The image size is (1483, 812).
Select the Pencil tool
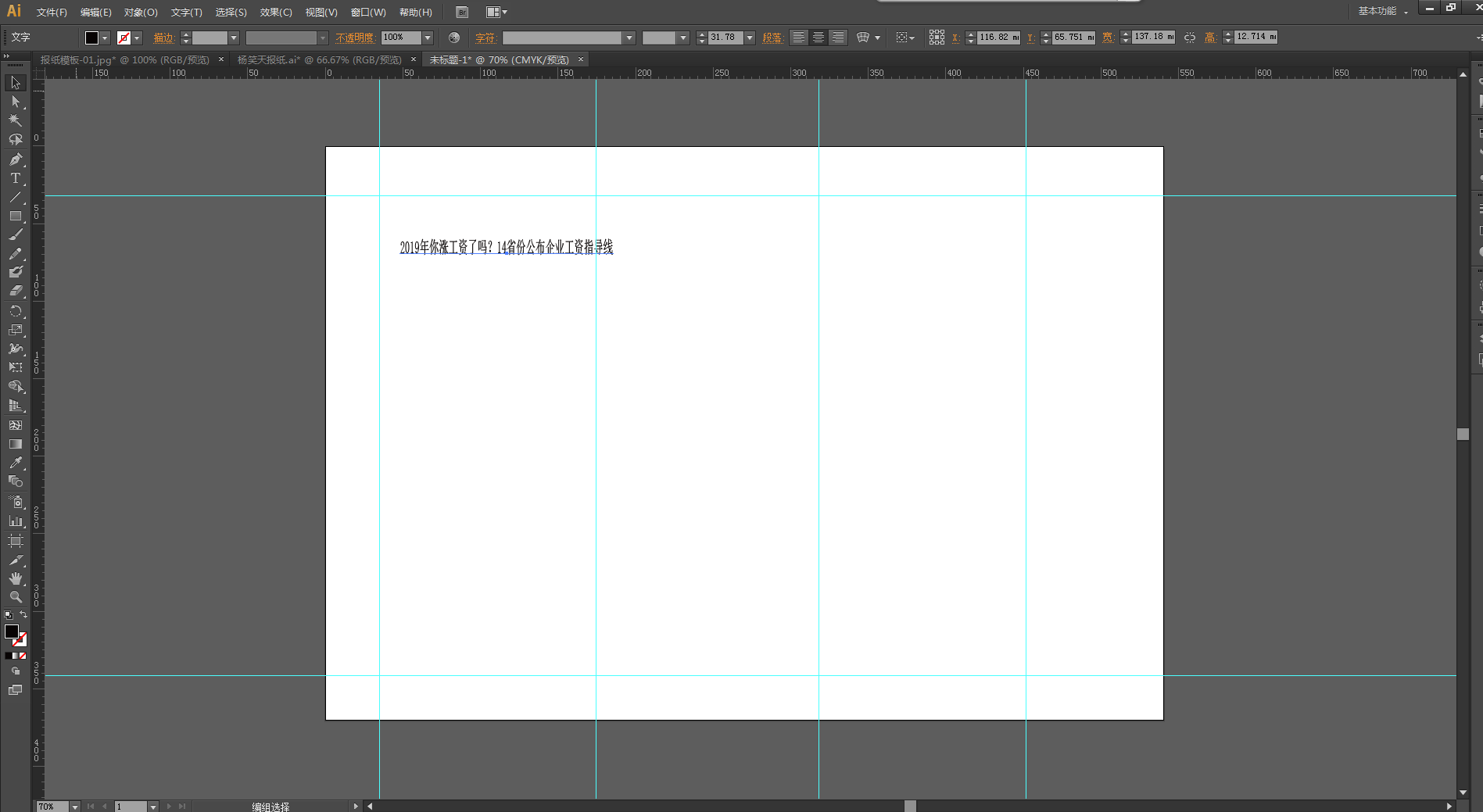[16, 253]
